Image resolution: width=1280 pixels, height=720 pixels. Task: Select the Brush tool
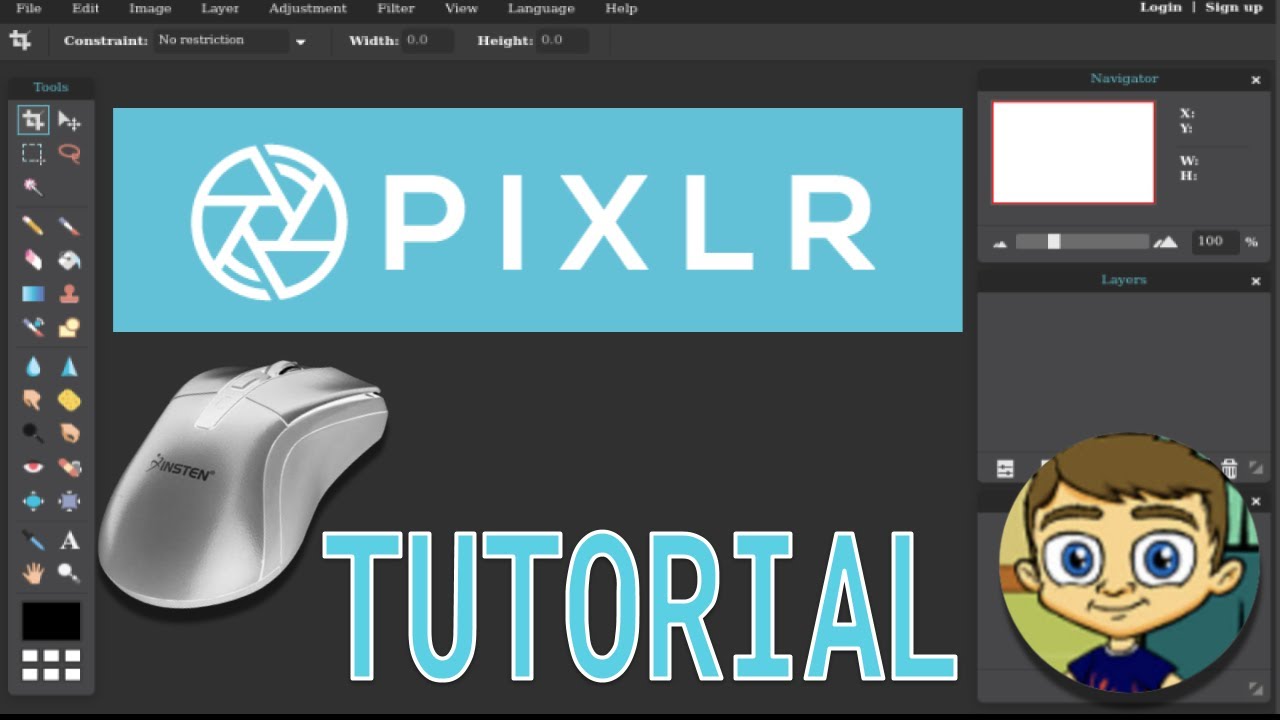point(69,227)
